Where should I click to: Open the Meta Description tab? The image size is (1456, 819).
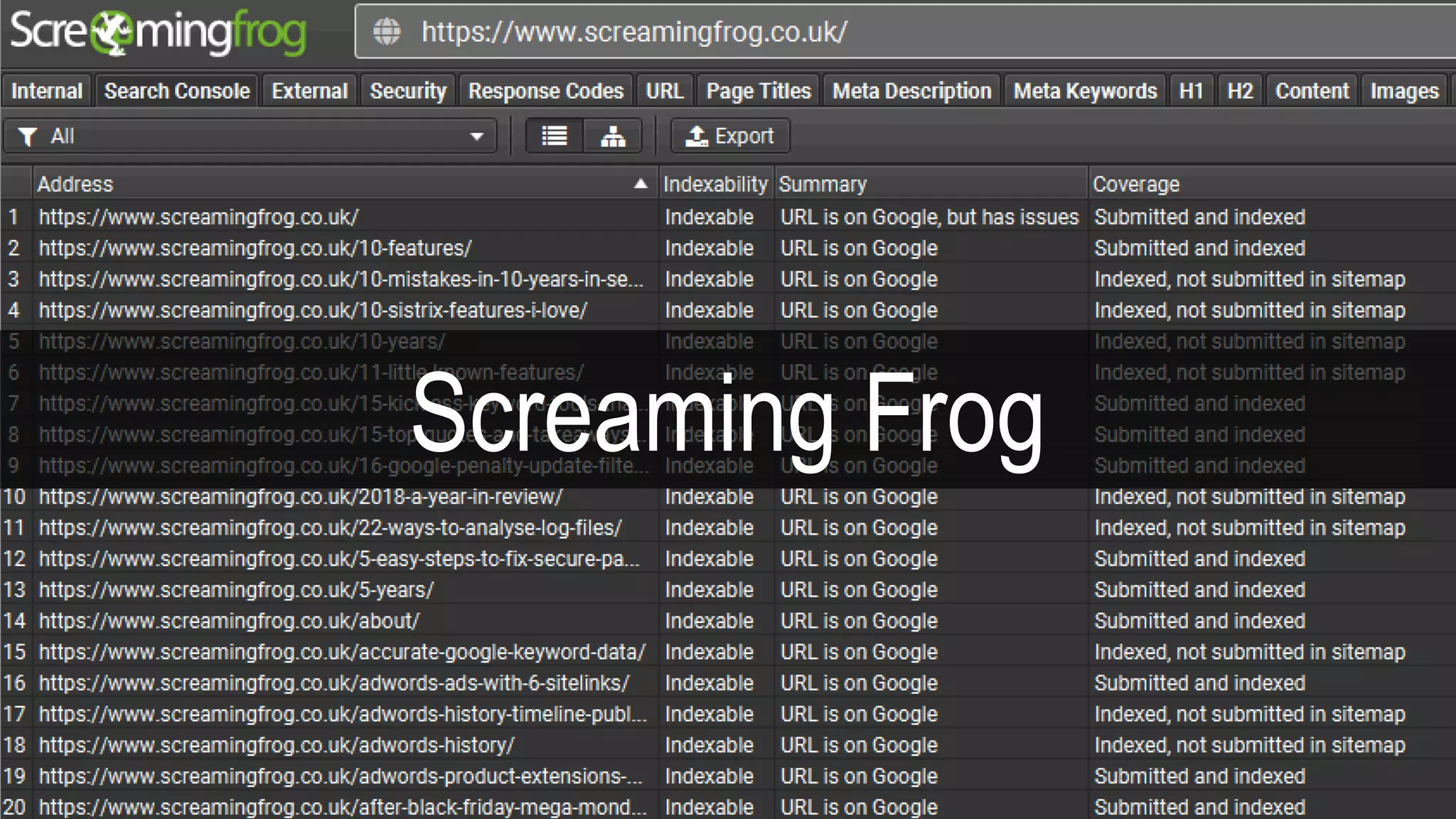tap(912, 91)
